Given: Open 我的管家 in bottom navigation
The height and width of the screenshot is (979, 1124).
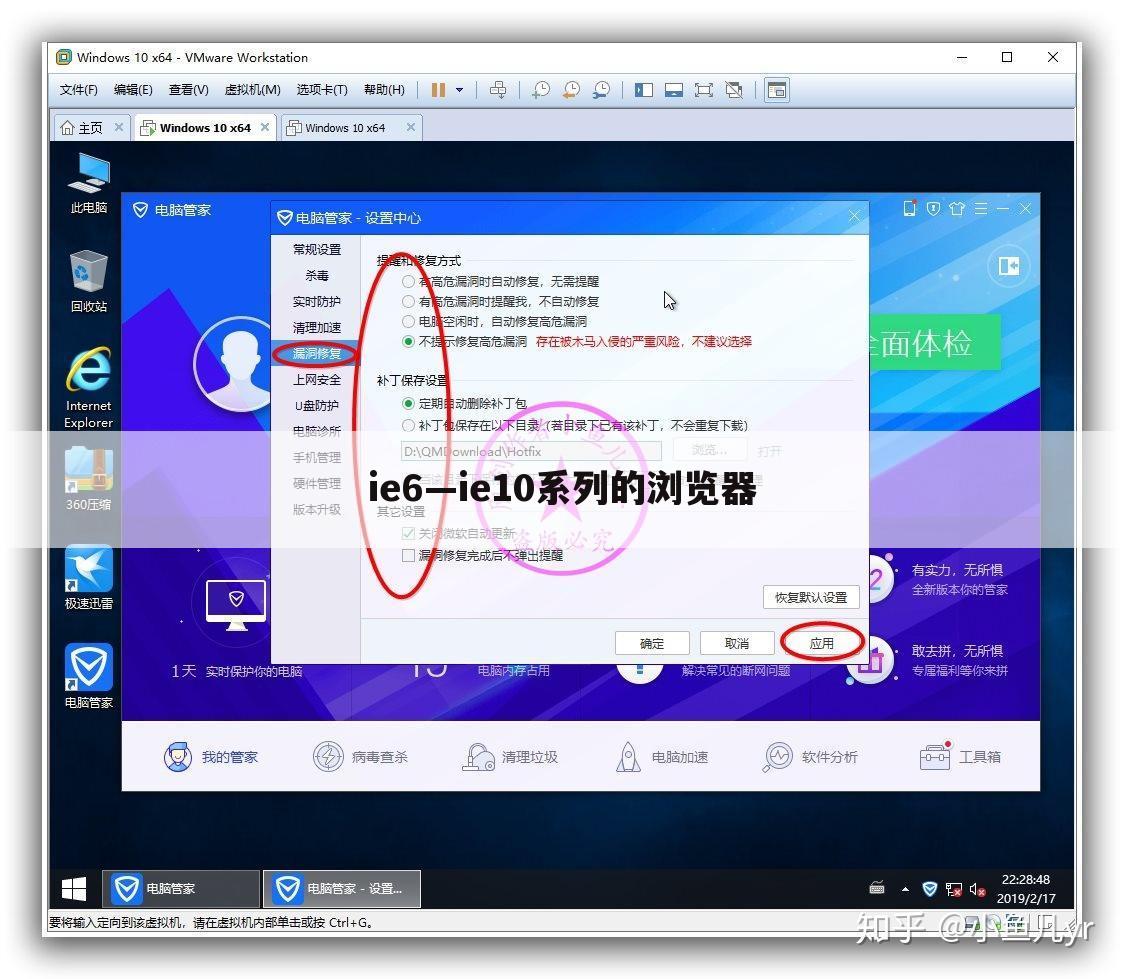Looking at the screenshot, I should pyautogui.click(x=211, y=757).
